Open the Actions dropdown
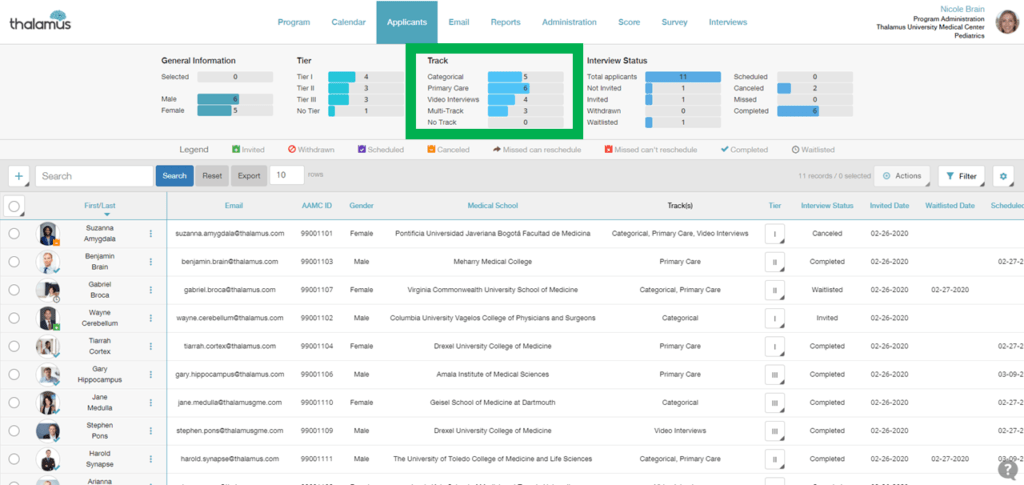The width and height of the screenshot is (1024, 485). 901,176
